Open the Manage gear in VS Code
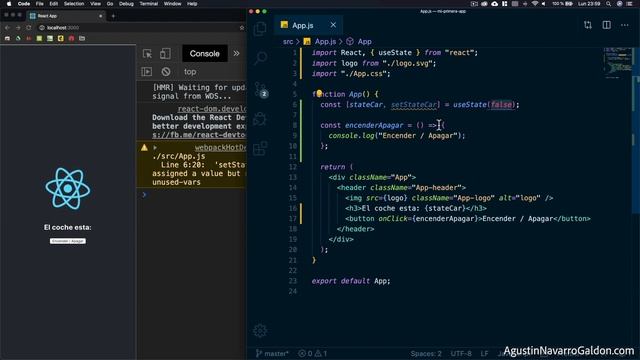Viewport: 640px width, 360px height. pos(260,330)
